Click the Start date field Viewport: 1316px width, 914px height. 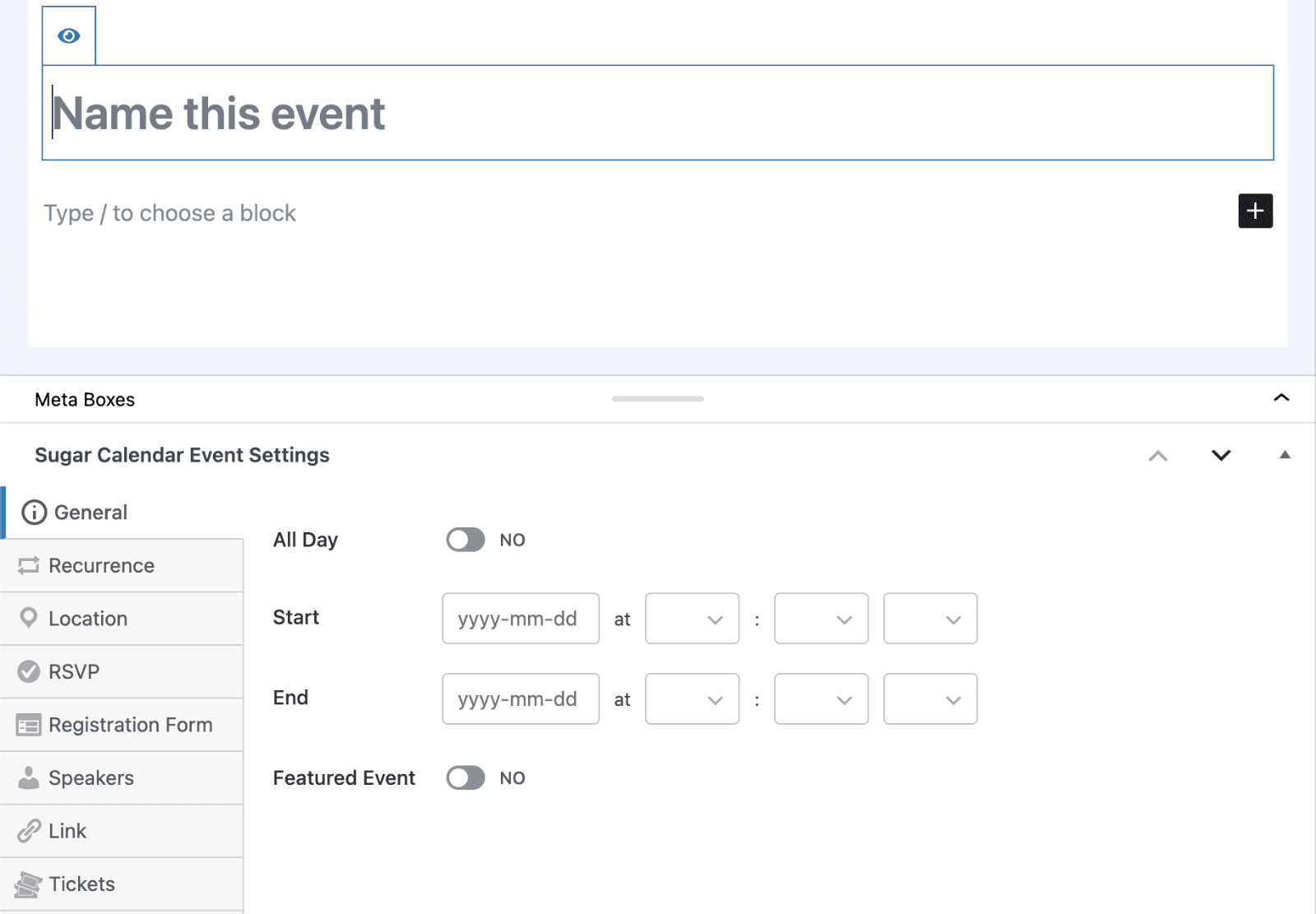click(521, 619)
